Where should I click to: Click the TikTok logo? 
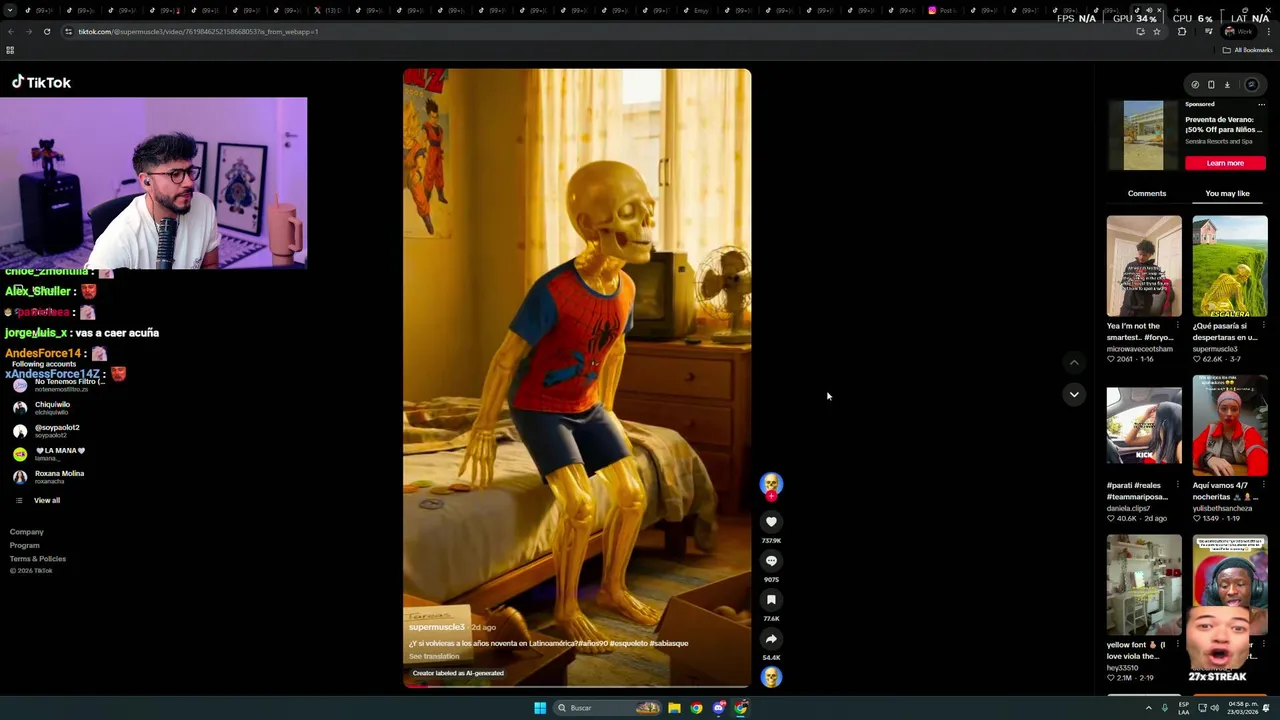pos(41,82)
